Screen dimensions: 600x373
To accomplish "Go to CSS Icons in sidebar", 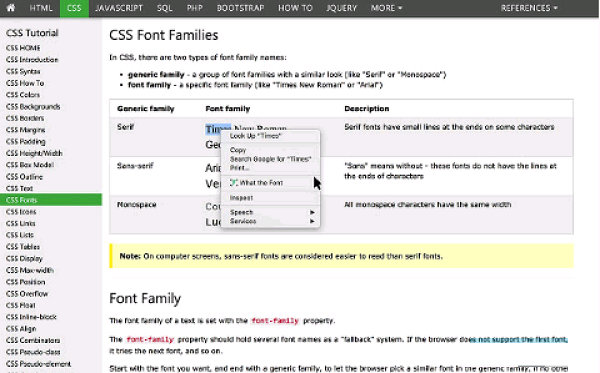I will pyautogui.click(x=21, y=212).
